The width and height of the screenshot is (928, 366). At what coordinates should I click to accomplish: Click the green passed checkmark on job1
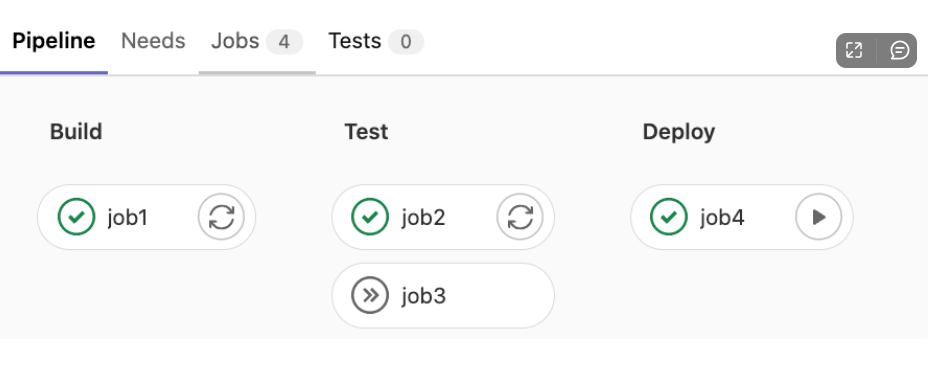click(x=76, y=217)
